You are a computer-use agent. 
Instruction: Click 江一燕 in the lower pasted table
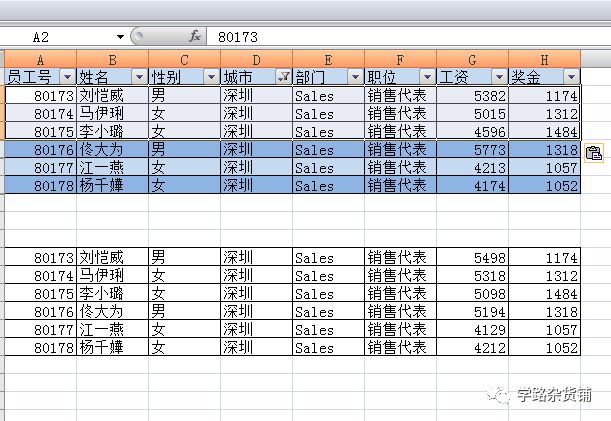[101, 329]
